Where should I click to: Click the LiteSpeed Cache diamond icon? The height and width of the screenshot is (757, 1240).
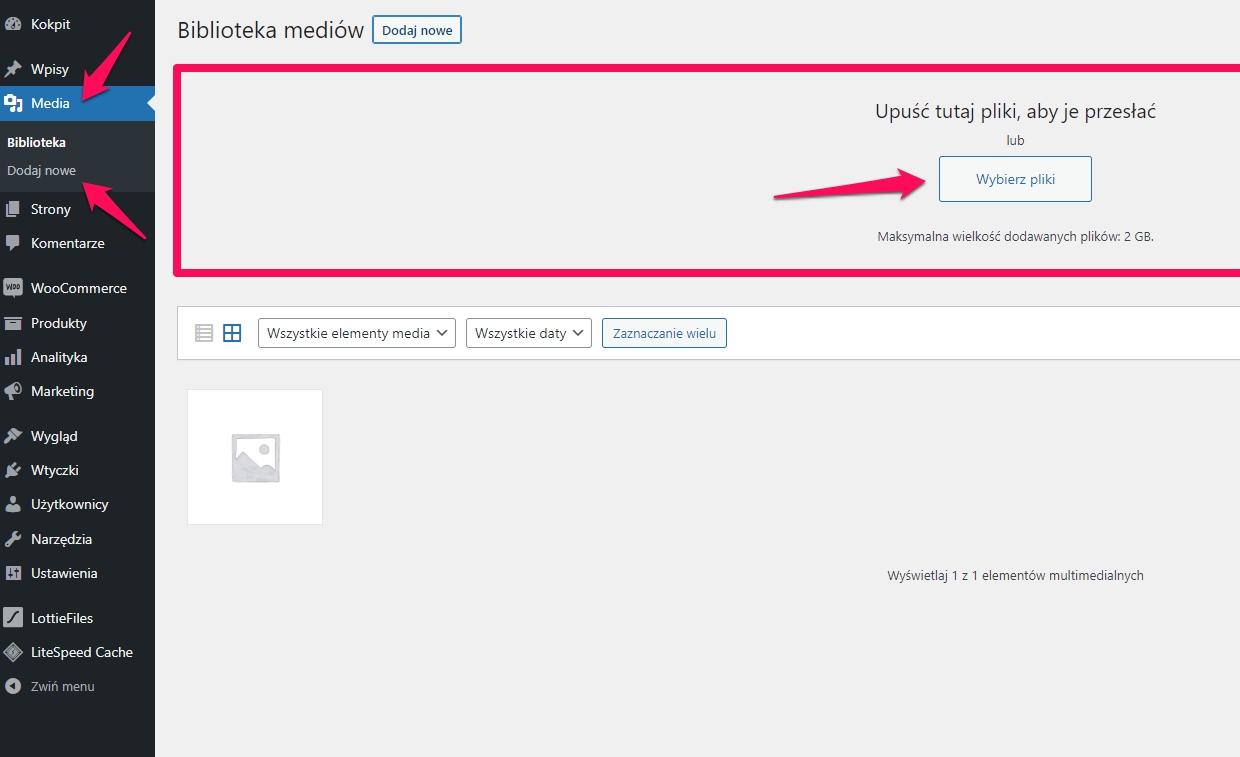(13, 652)
